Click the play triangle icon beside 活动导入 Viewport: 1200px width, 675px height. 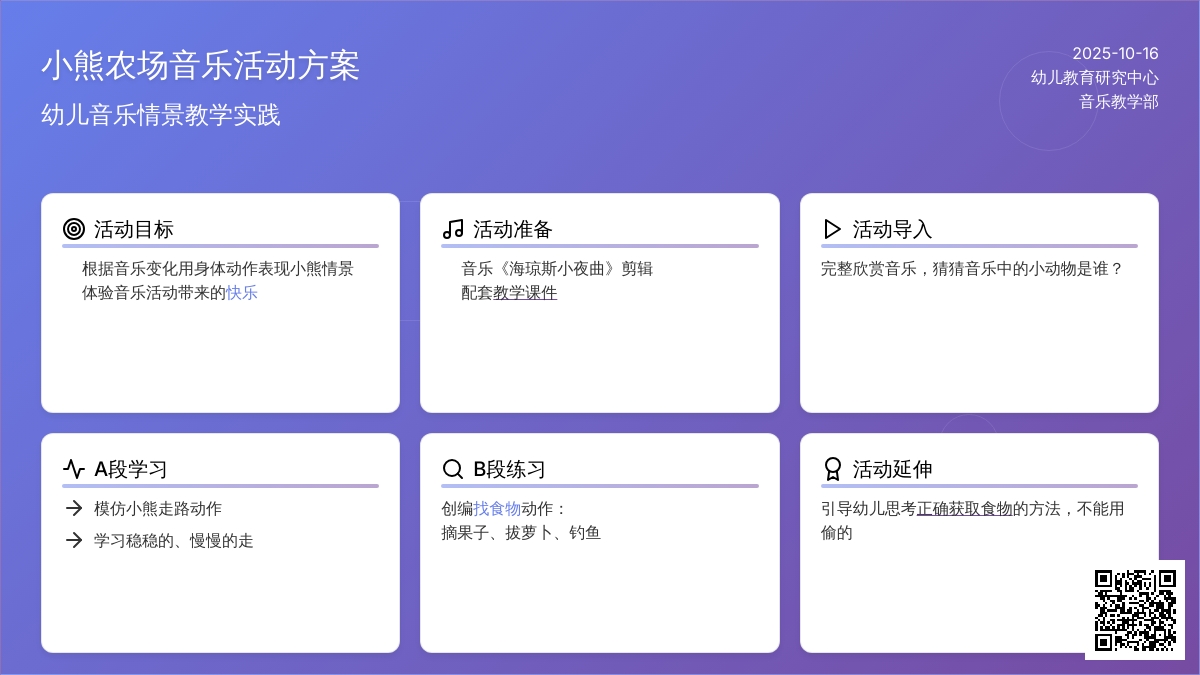point(832,229)
